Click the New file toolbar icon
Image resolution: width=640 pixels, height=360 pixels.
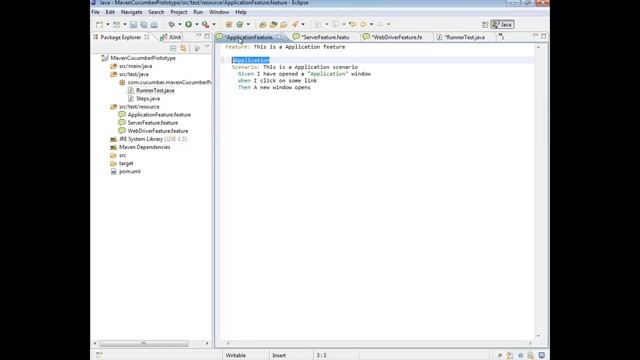click(100, 24)
